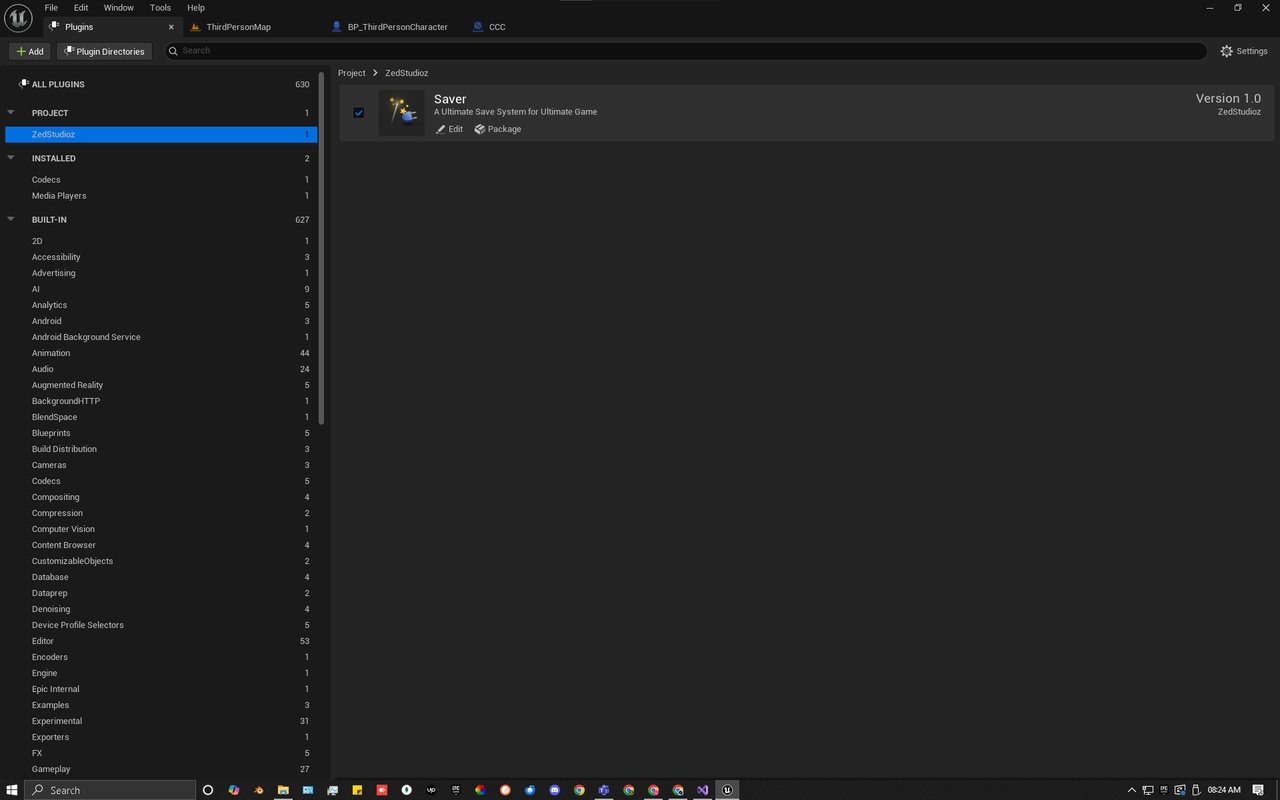This screenshot has height=800, width=1280.
Task: Collapse the PROJECT category
Action: coord(11,113)
